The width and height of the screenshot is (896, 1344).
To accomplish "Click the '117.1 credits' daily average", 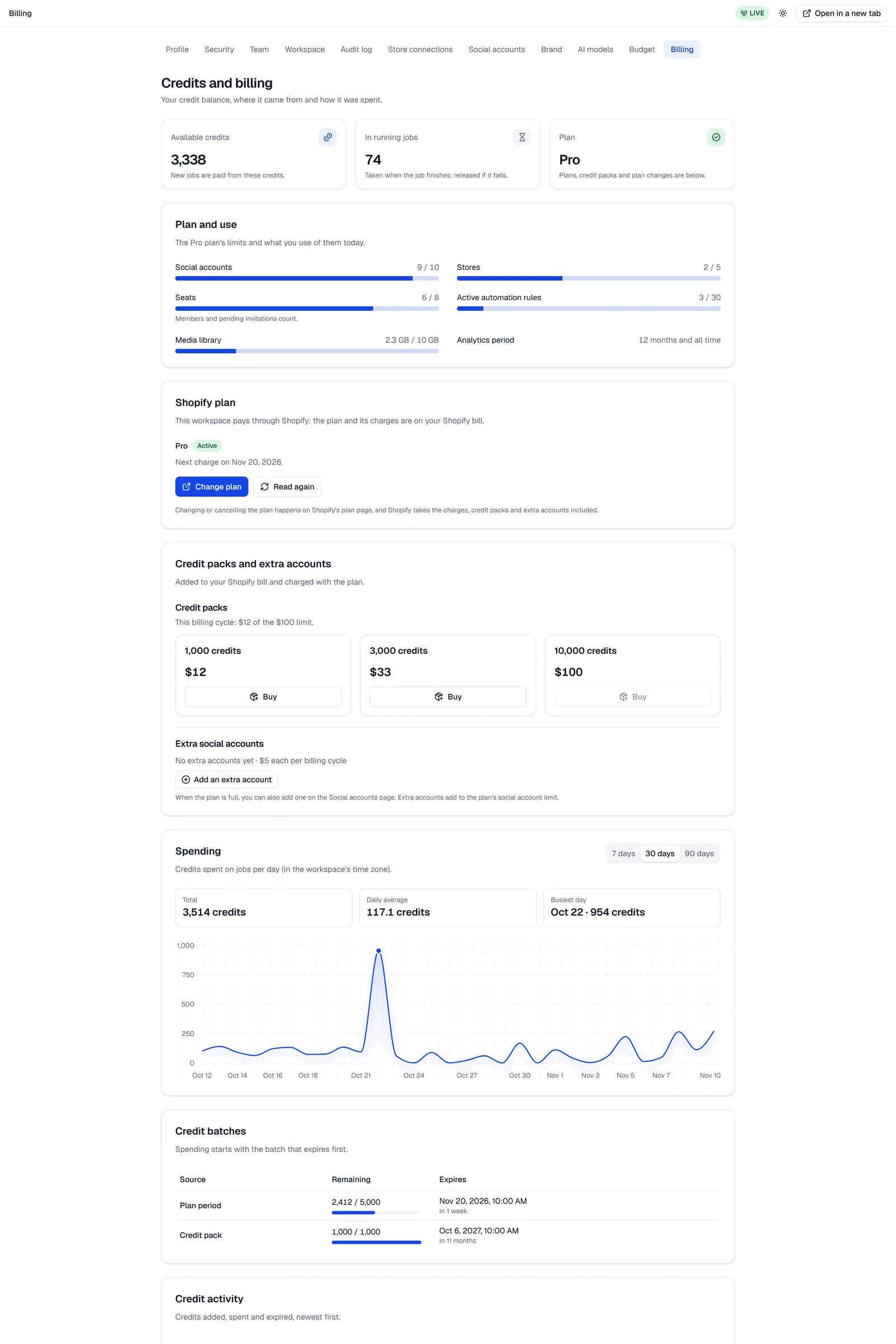I will pos(398,912).
